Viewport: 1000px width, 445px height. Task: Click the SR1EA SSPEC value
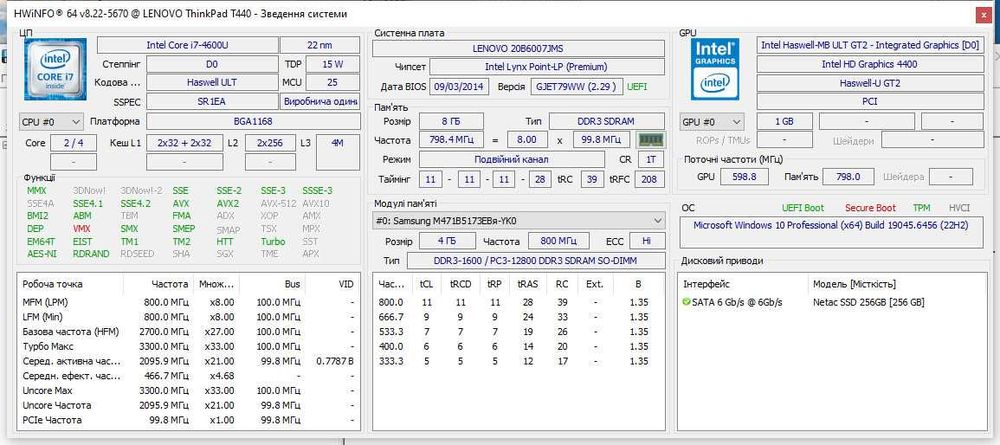click(x=212, y=102)
